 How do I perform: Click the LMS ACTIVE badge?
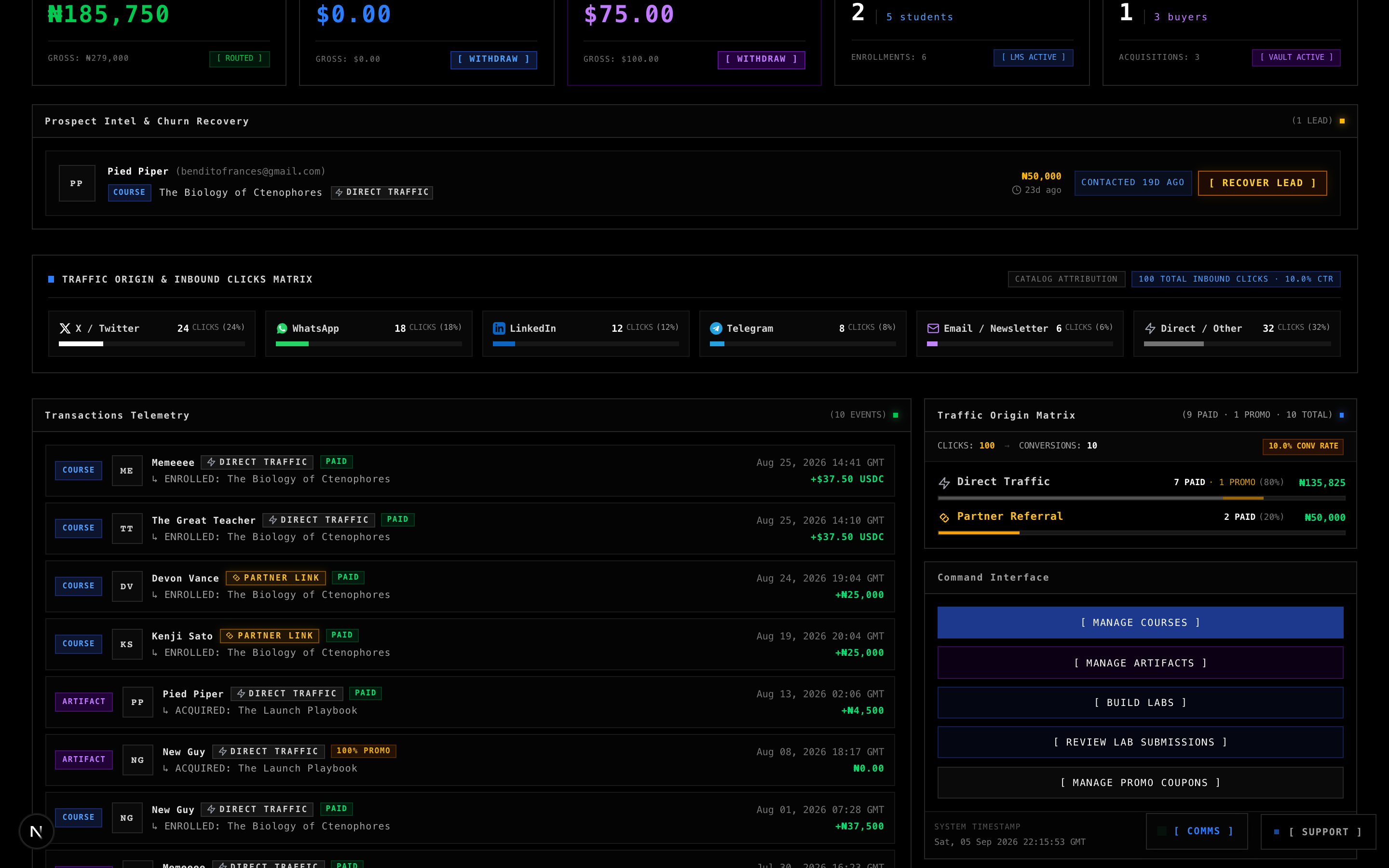tap(1033, 57)
